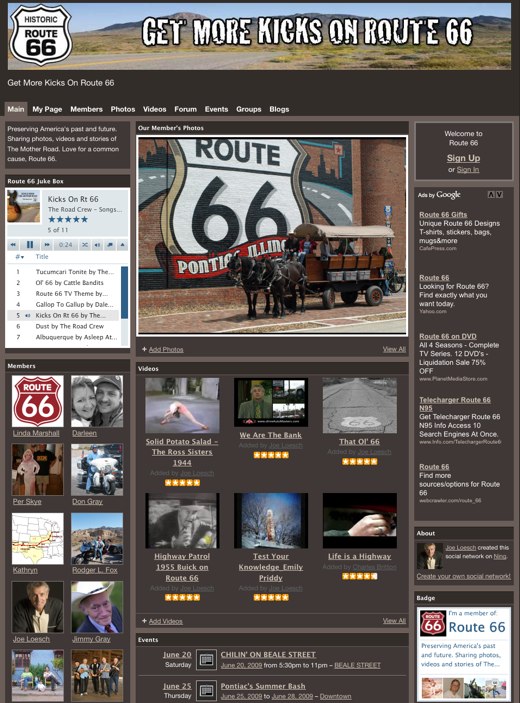Open the Videos tab
Image resolution: width=520 pixels, height=703 pixels.
[x=155, y=109]
